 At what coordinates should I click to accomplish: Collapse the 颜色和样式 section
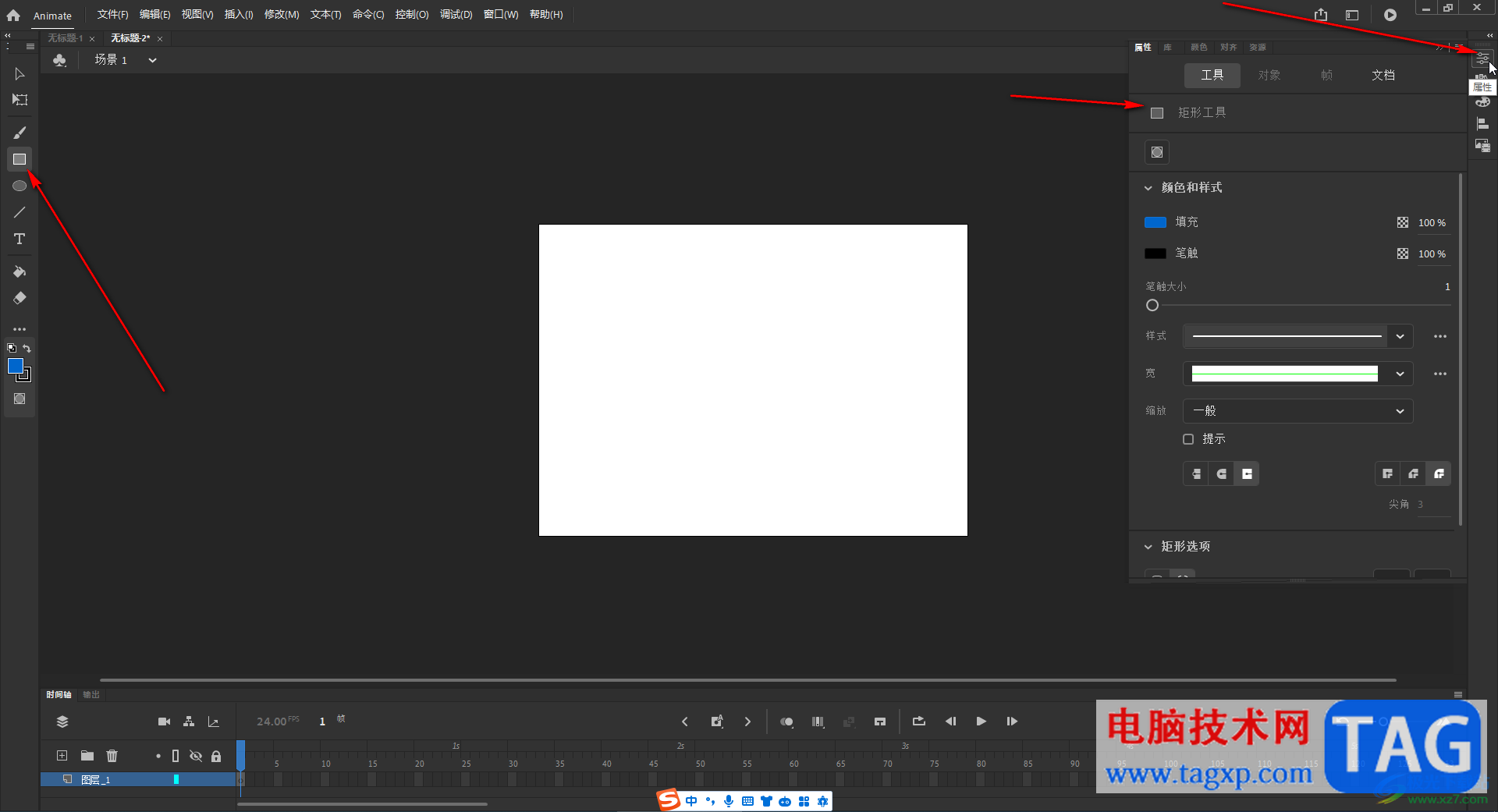[x=1148, y=188]
